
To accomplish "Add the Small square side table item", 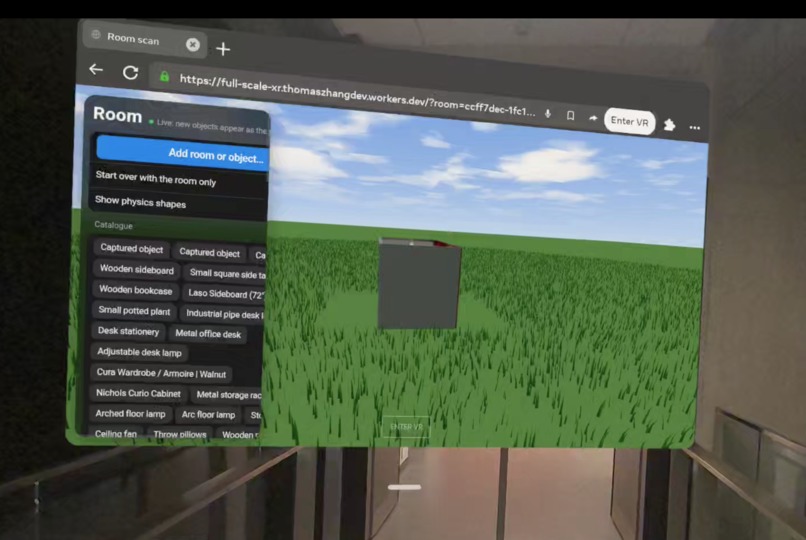I will pyautogui.click(x=226, y=273).
